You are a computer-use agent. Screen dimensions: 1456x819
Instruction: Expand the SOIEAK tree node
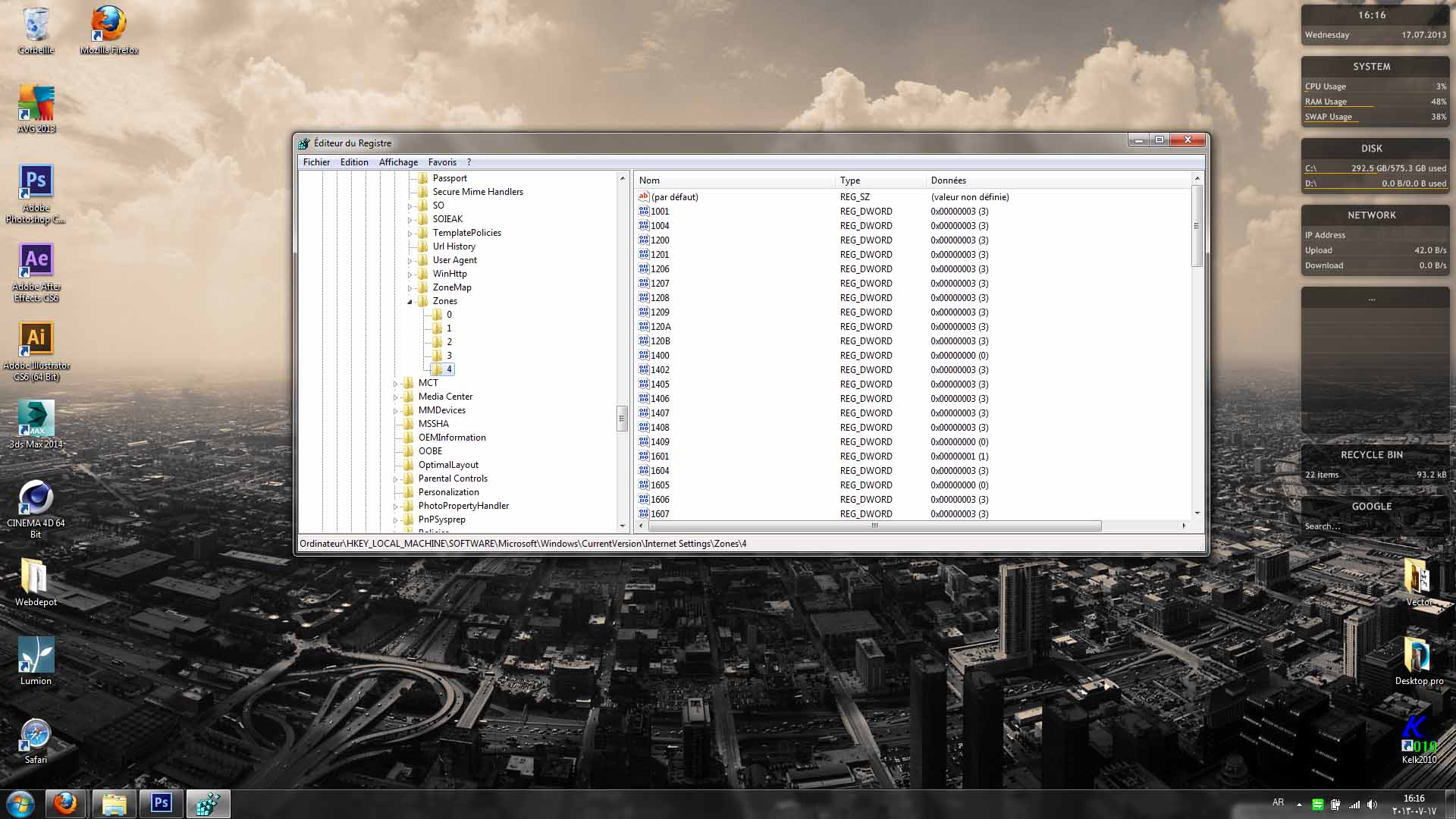(x=409, y=220)
